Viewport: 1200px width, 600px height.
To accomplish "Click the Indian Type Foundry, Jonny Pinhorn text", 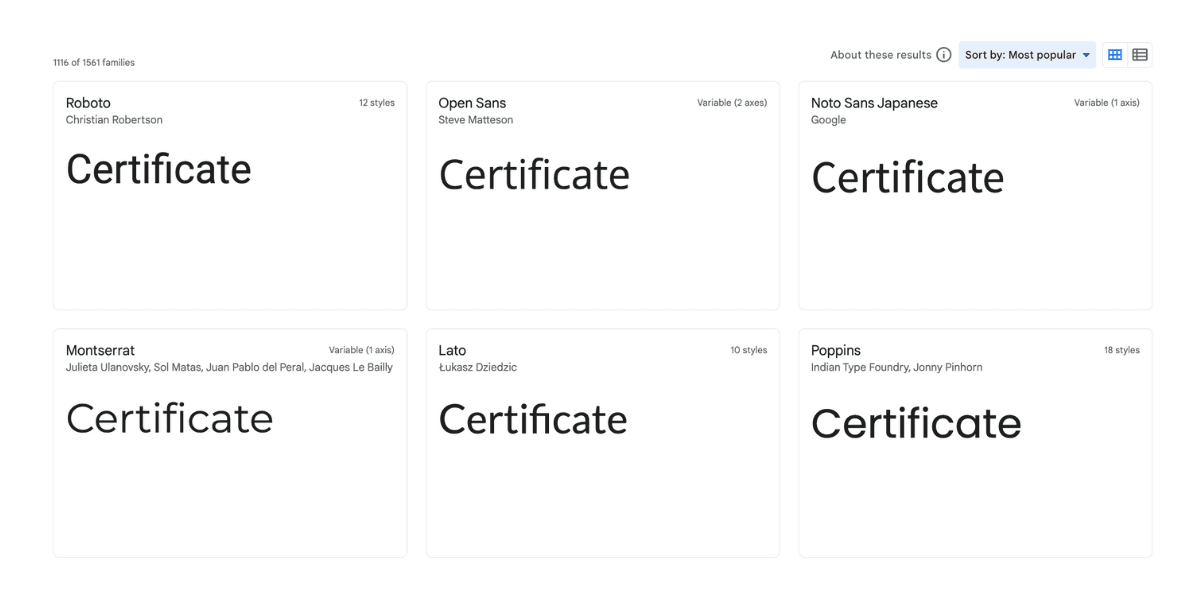I will click(x=897, y=367).
